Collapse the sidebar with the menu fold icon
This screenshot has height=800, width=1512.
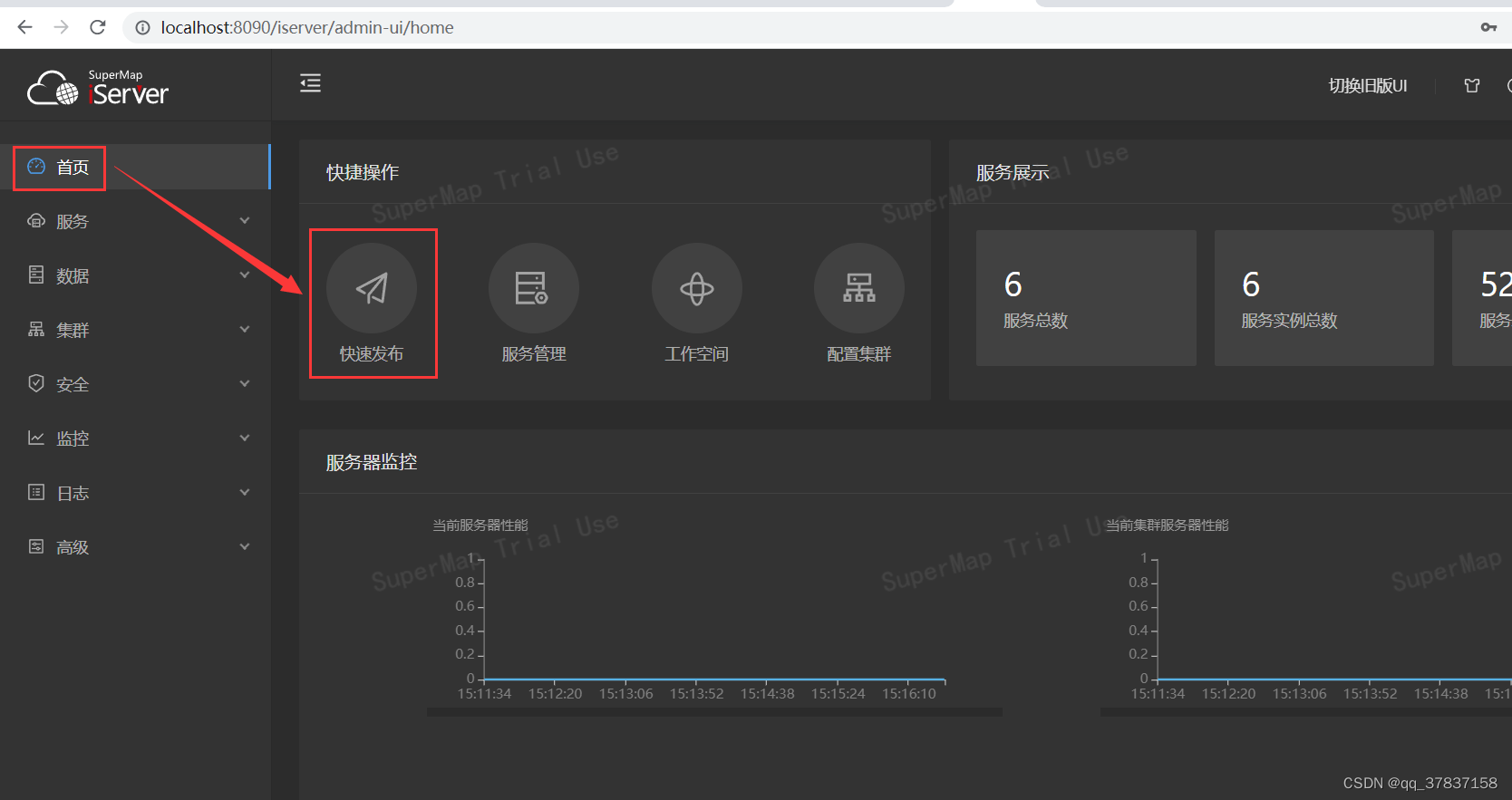[311, 83]
